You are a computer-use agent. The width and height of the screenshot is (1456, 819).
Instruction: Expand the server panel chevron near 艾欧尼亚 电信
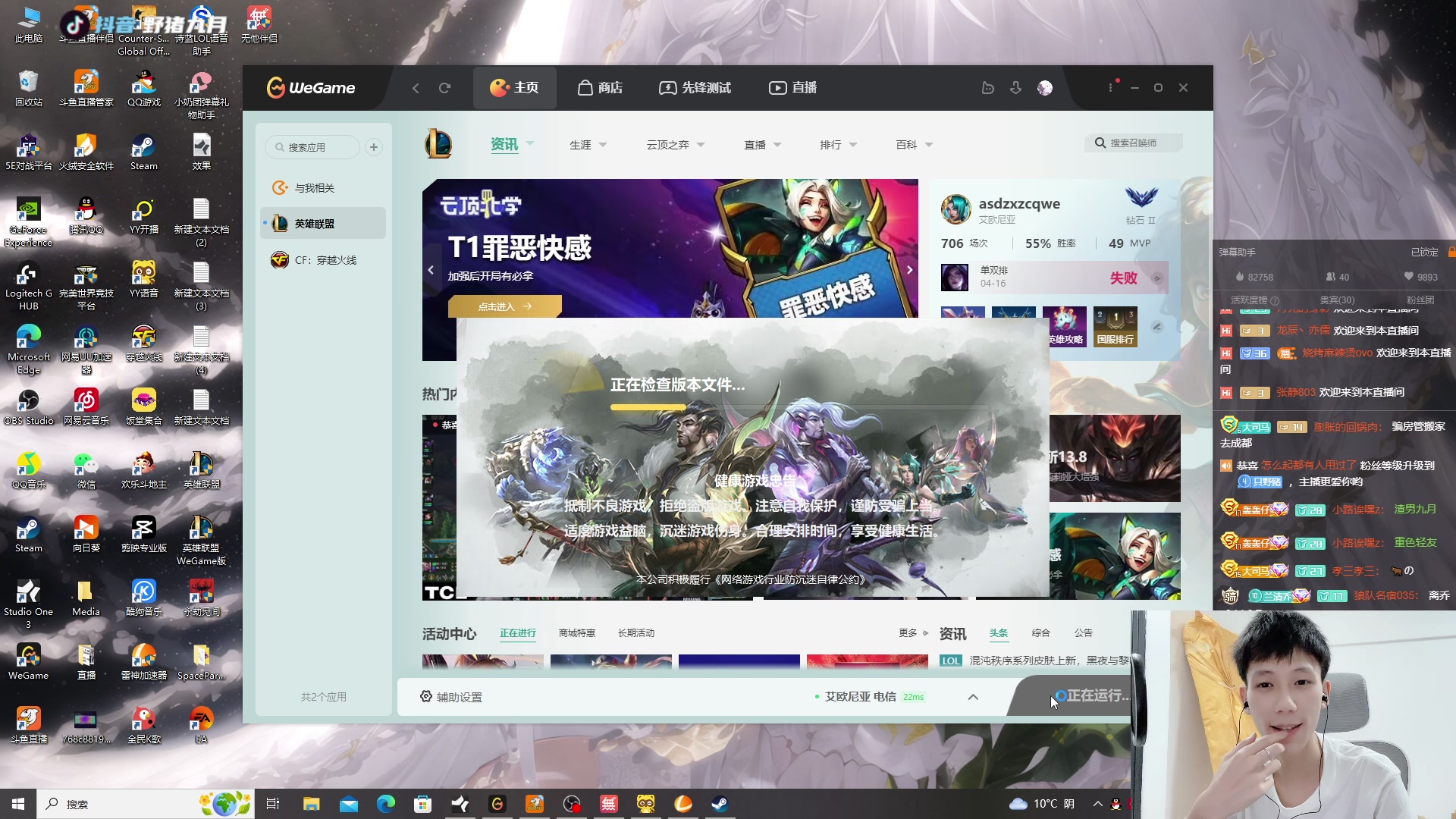(973, 697)
